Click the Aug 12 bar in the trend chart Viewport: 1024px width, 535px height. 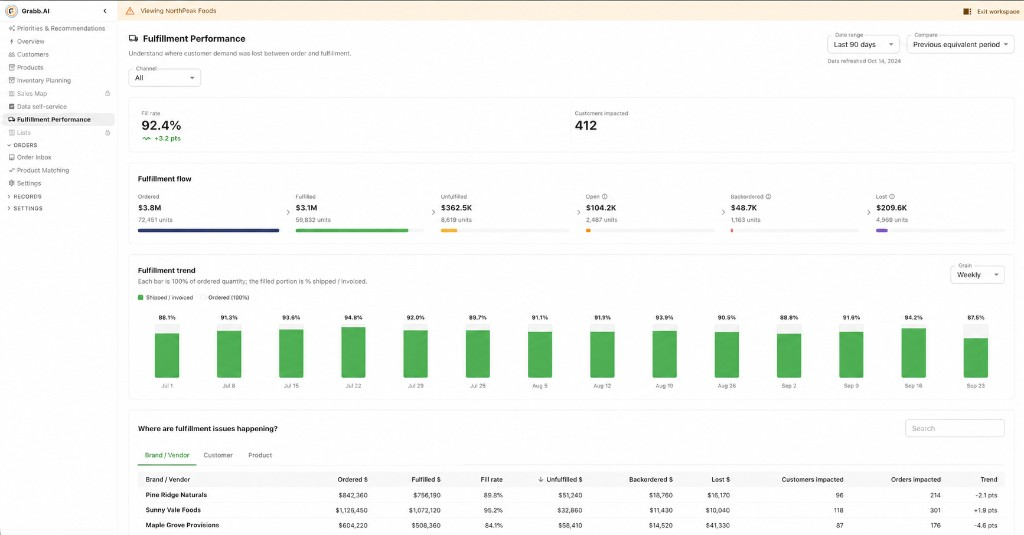[602, 355]
